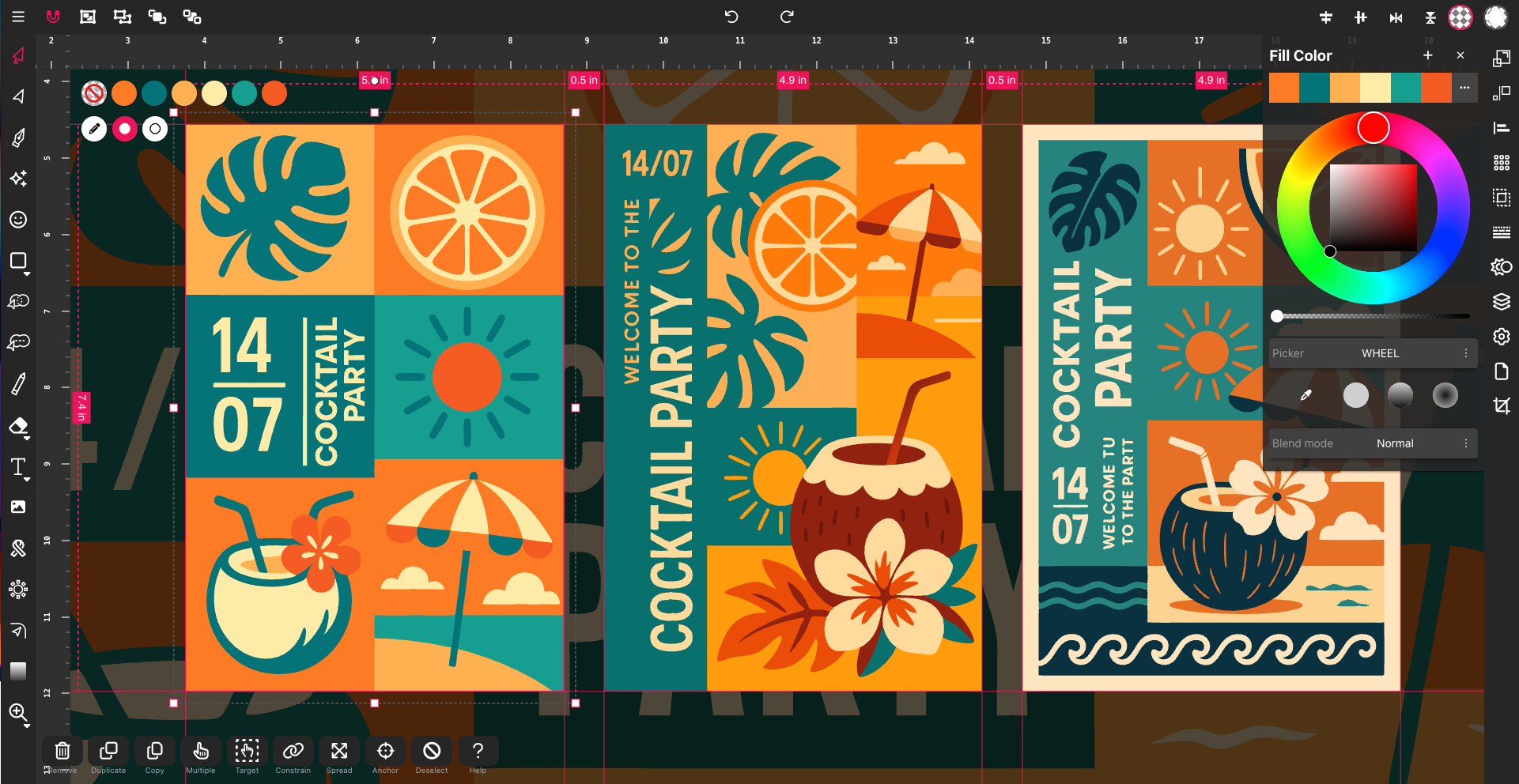
Task: Open the Layers panel icon
Action: (x=1501, y=301)
